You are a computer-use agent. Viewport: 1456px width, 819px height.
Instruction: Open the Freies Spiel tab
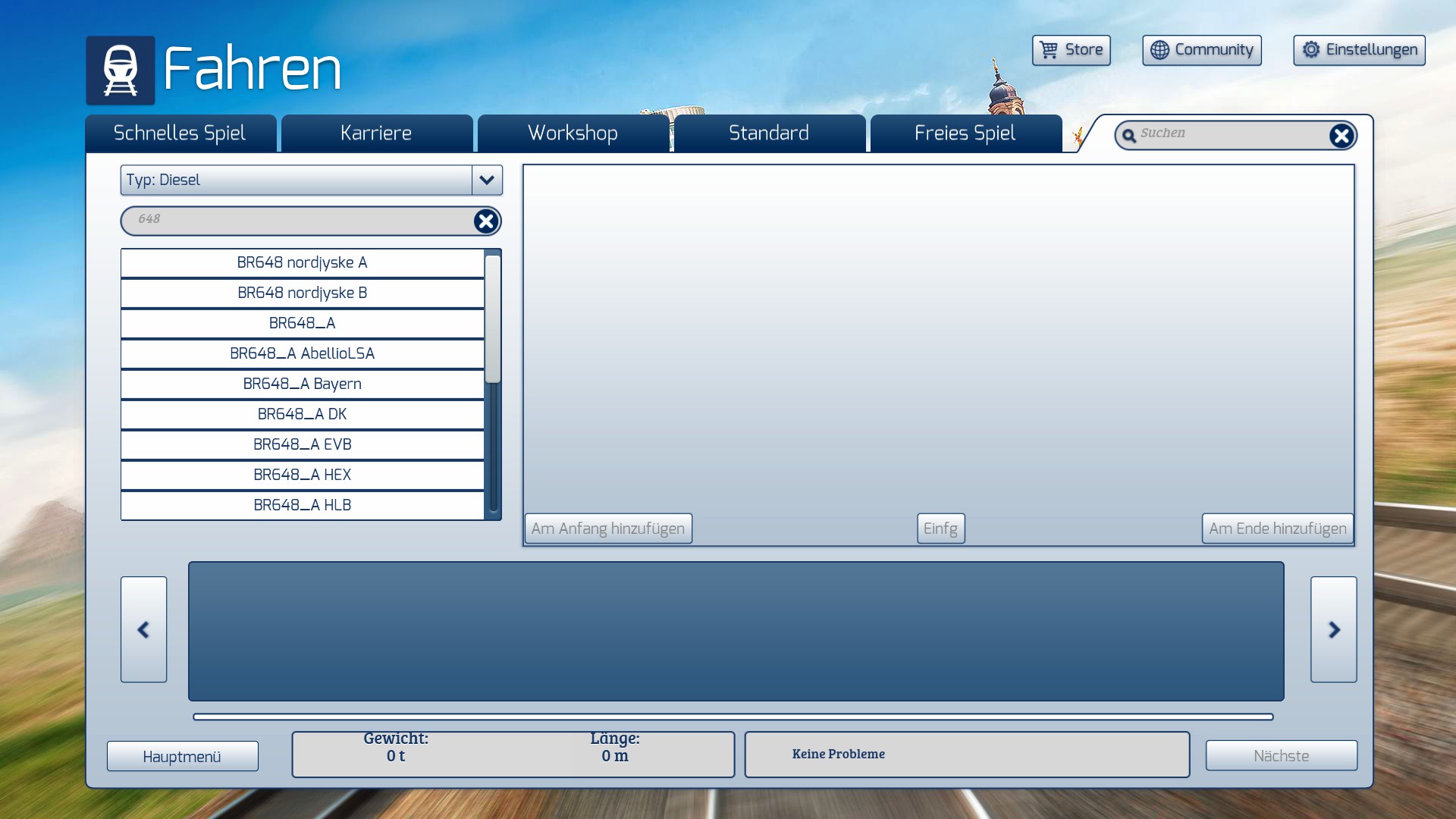pyautogui.click(x=965, y=133)
